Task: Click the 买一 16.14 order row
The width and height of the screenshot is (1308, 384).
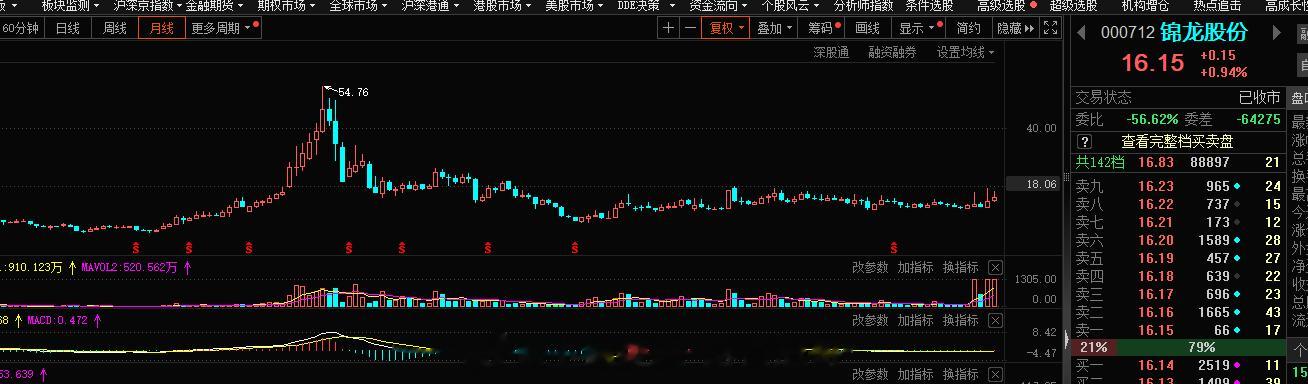Action: [1178, 366]
